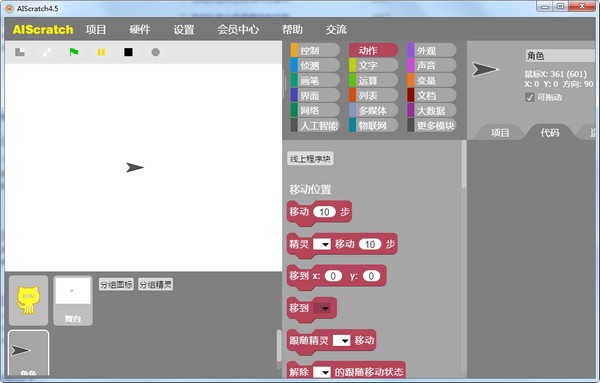
Task: Open the 列表 block category
Action: [x=373, y=95]
